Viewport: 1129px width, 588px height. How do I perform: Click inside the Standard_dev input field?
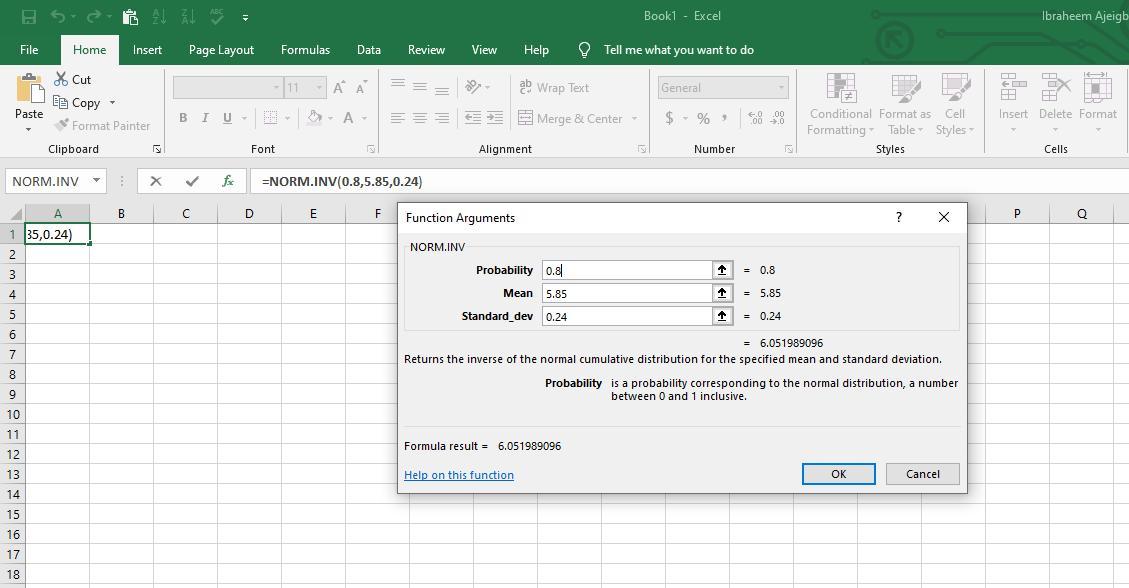click(x=625, y=316)
